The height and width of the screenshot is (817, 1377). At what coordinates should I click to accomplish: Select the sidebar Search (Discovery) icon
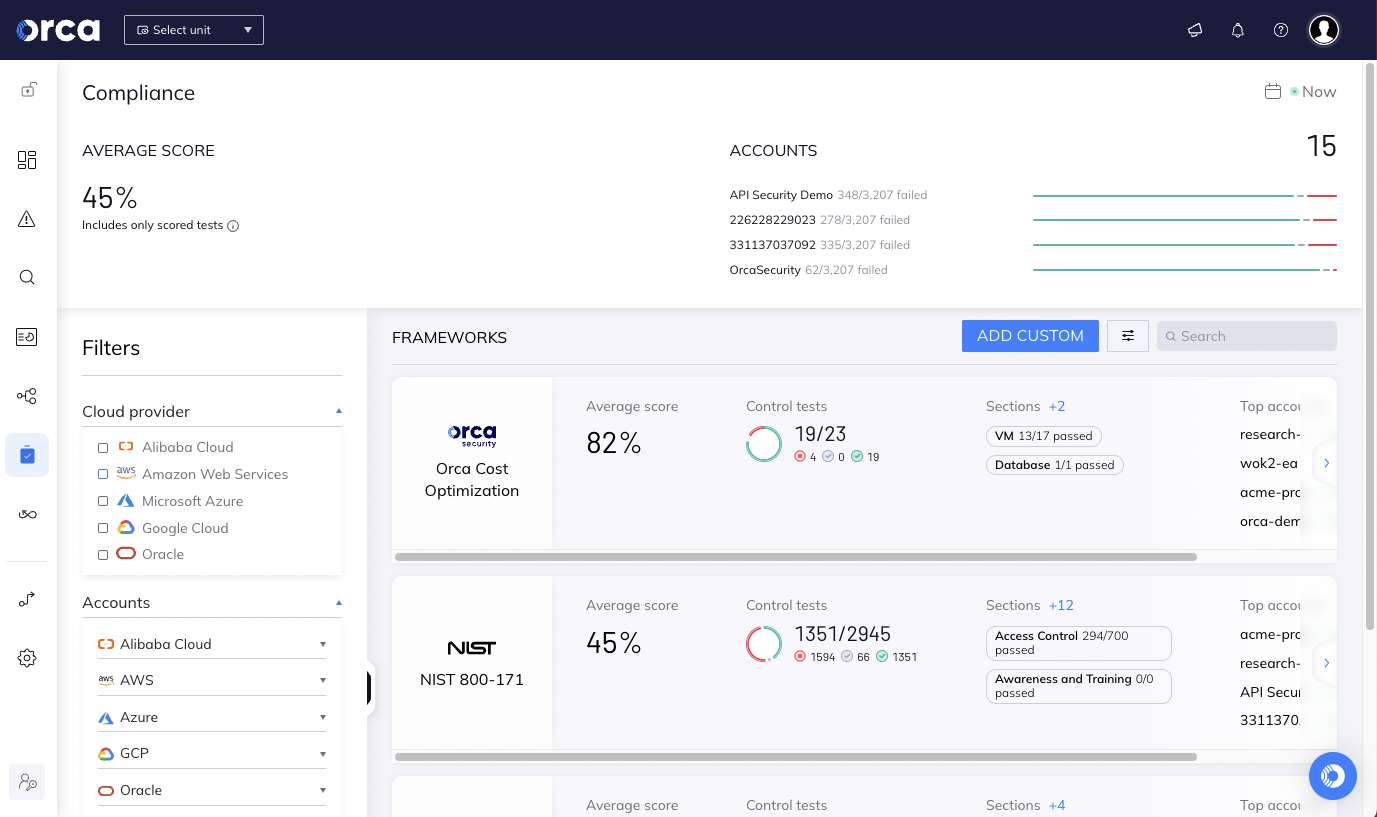pos(26,277)
